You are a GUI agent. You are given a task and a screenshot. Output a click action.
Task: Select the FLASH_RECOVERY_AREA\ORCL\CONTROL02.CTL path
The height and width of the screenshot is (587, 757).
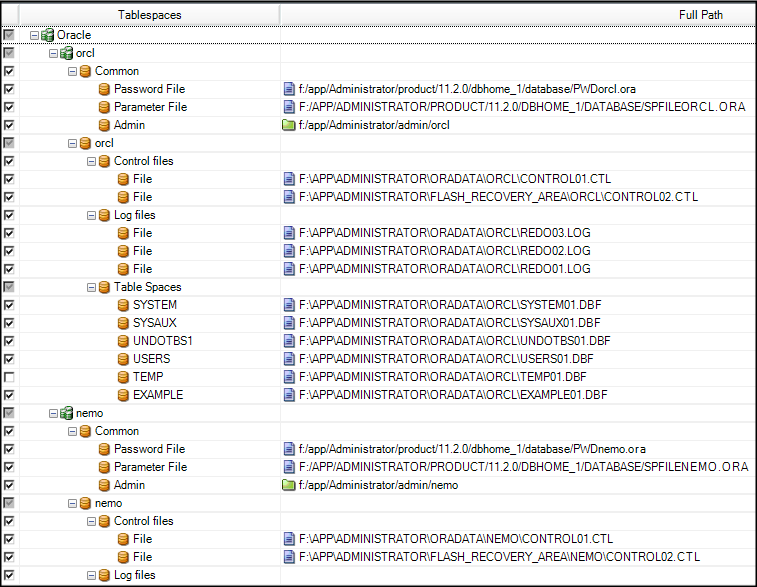(498, 197)
